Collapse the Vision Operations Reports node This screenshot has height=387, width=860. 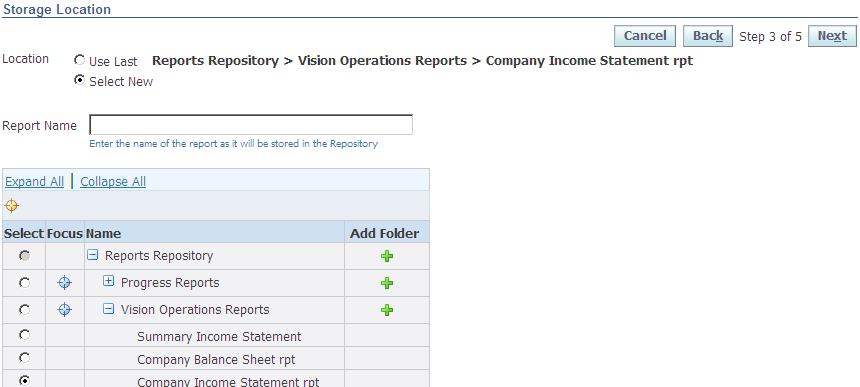[109, 309]
